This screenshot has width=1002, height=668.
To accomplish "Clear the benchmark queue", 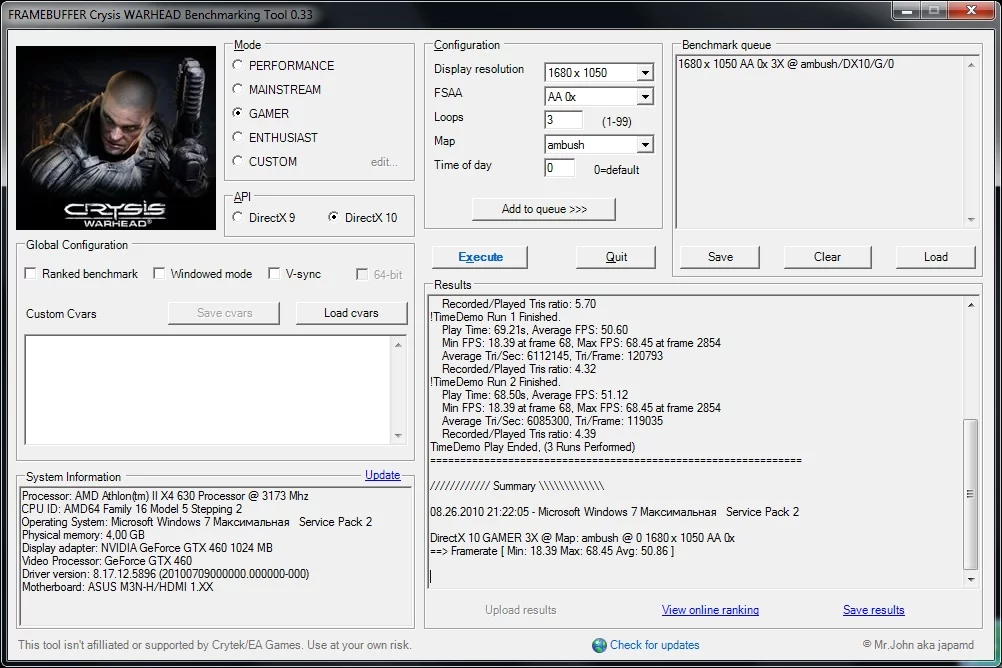I will (826, 257).
